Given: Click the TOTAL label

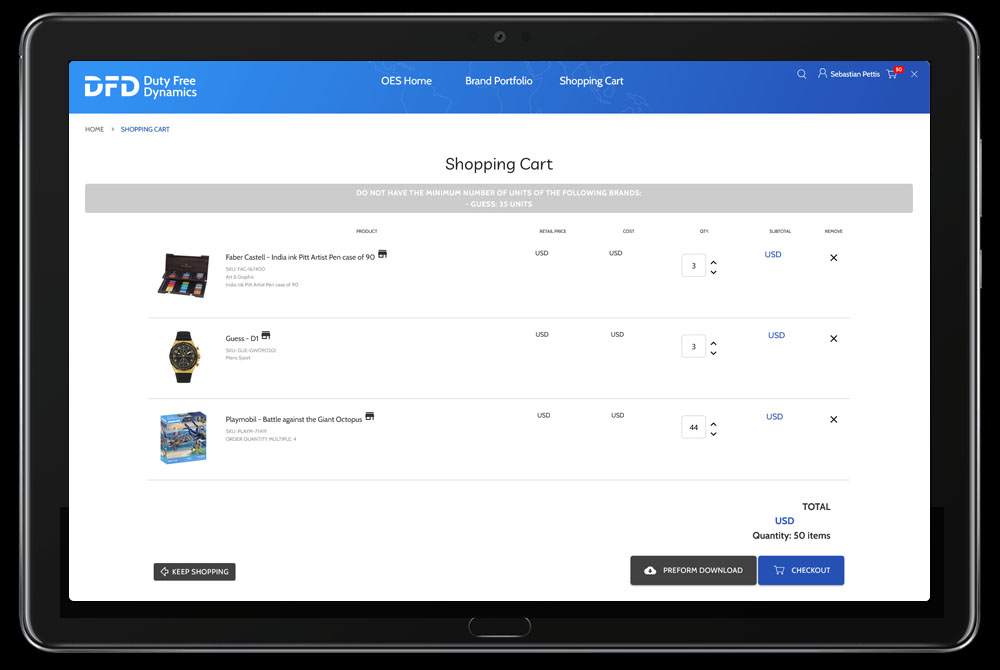Looking at the screenshot, I should coord(816,507).
